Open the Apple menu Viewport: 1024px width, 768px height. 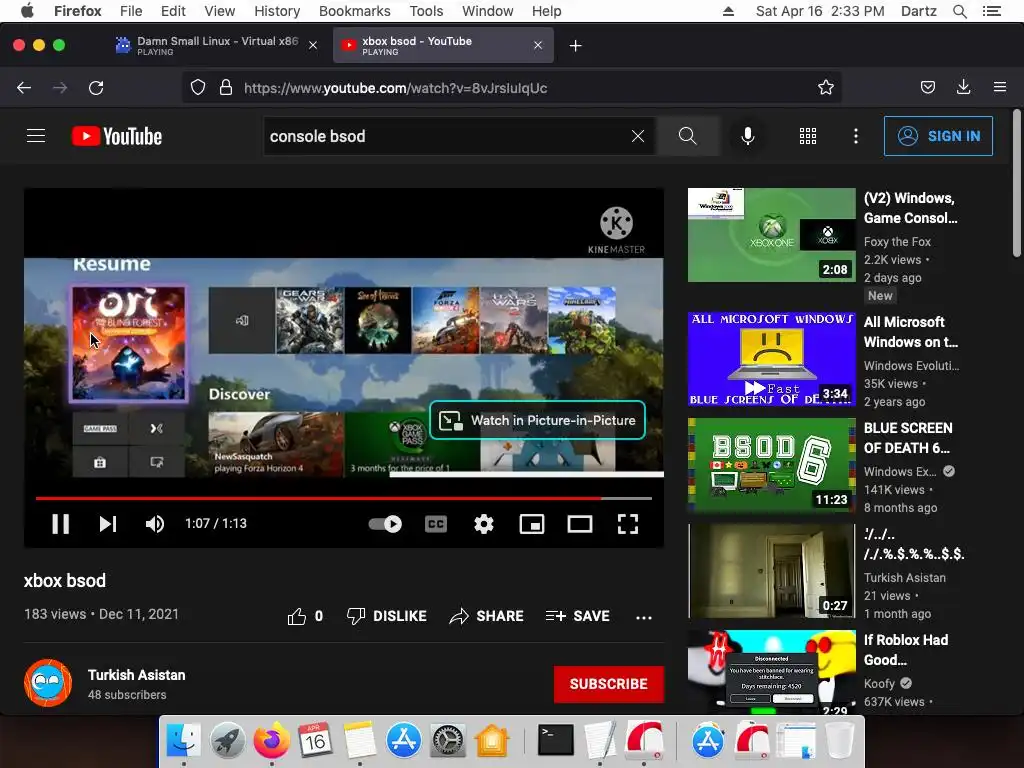[x=27, y=11]
